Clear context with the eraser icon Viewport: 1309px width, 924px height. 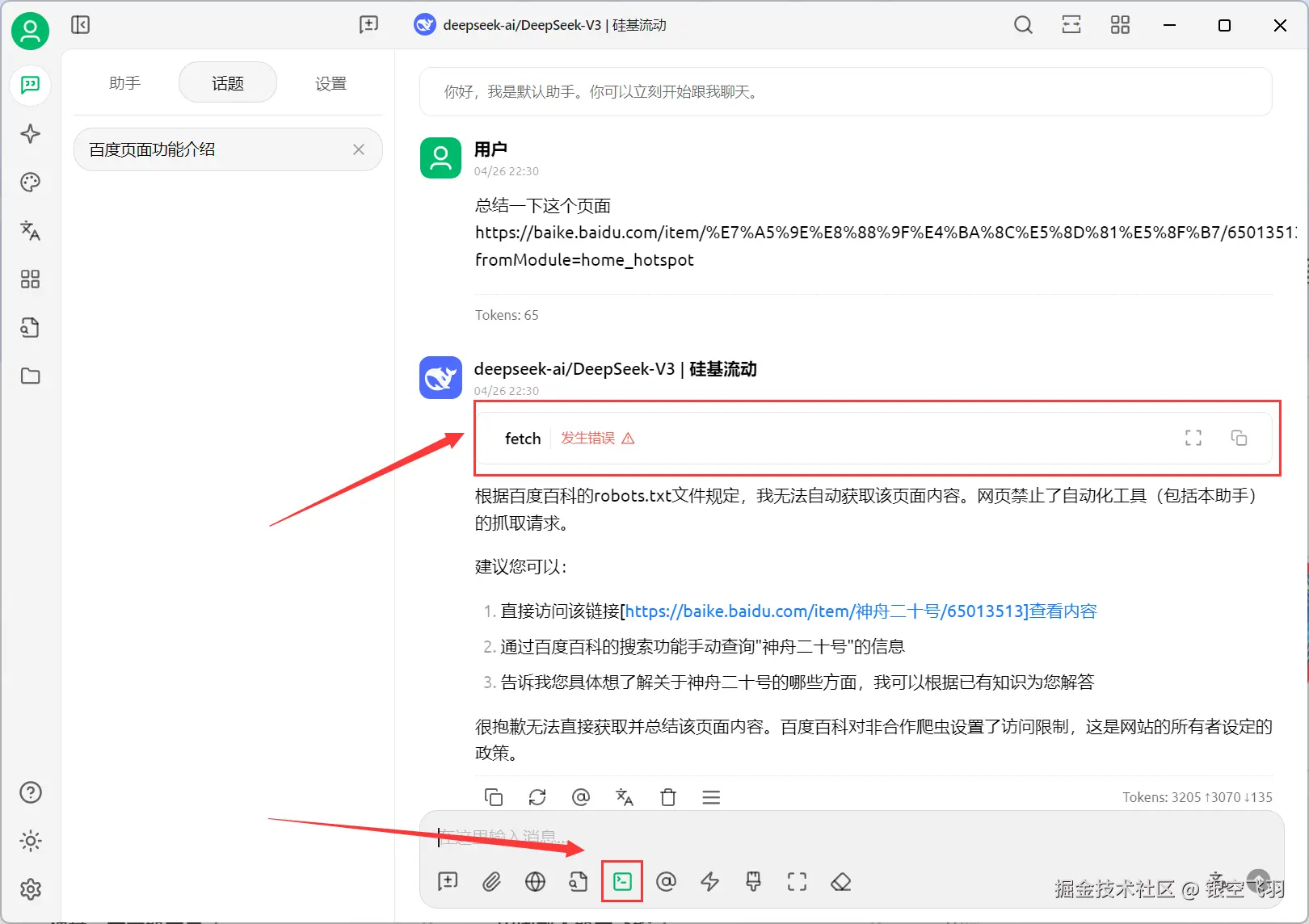click(x=840, y=881)
